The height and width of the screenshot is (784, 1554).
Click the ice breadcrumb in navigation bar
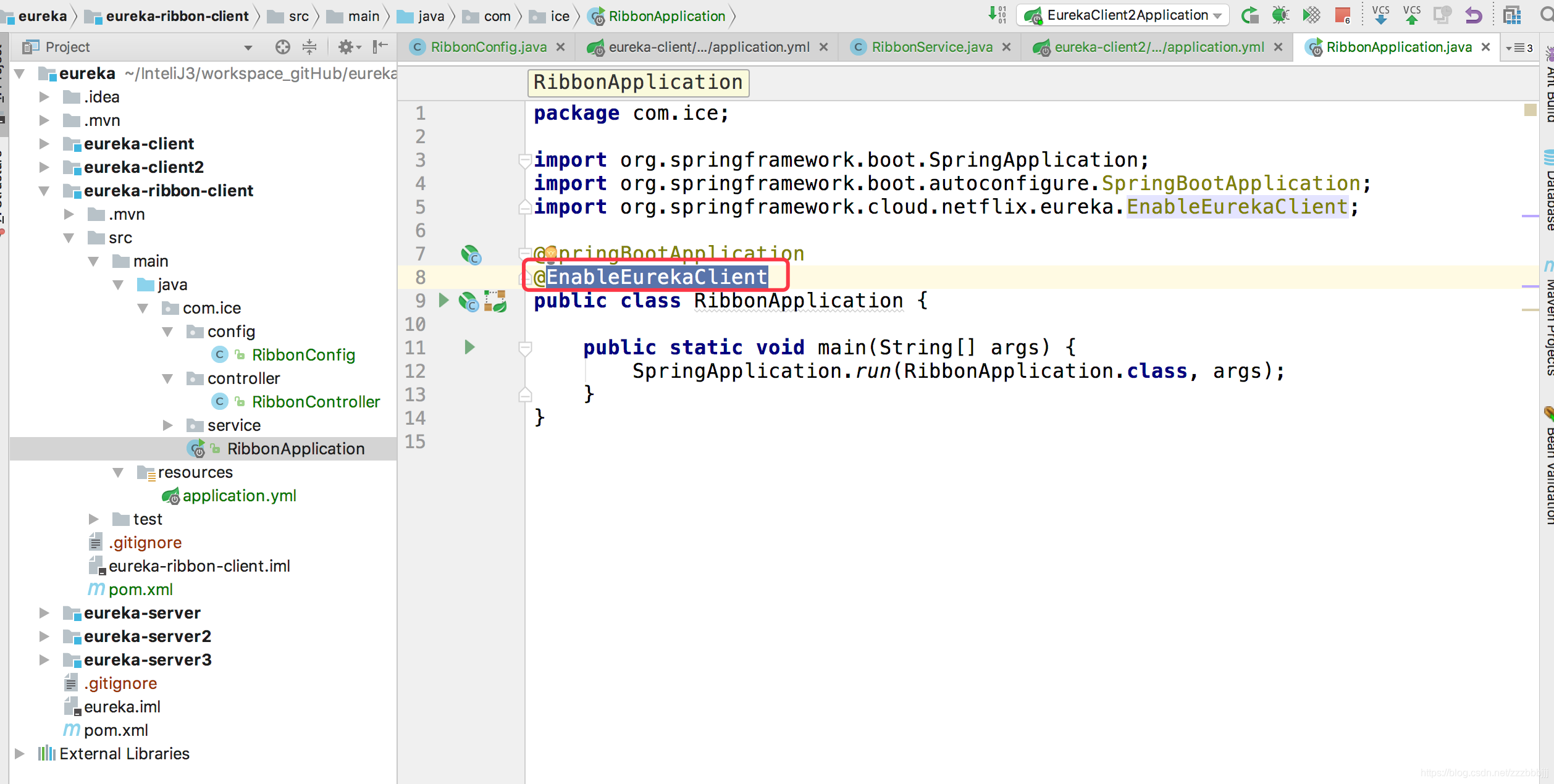[550, 16]
